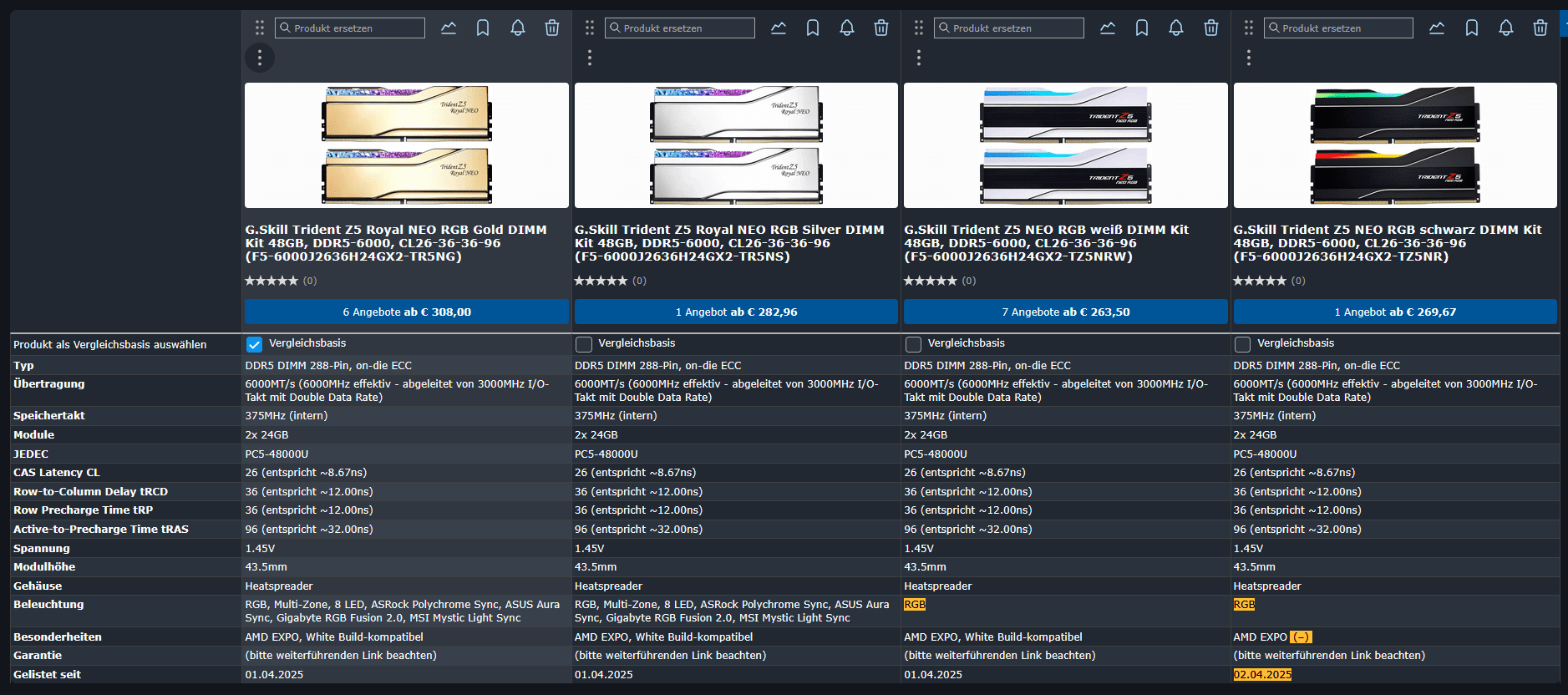The width and height of the screenshot is (1568, 695).
Task: Click the price alert bell for the schwarz kit
Action: click(1506, 28)
